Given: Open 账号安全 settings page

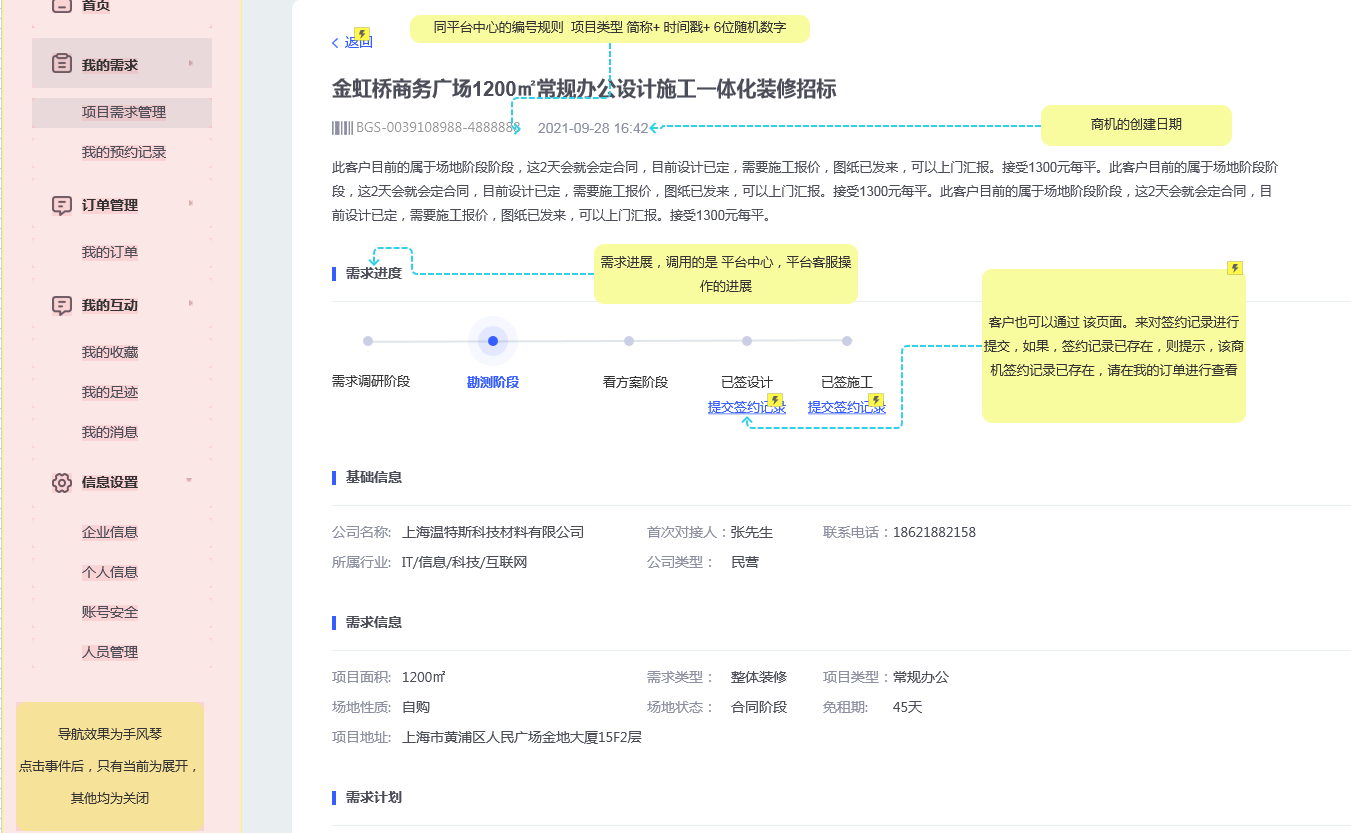Looking at the screenshot, I should (110, 612).
